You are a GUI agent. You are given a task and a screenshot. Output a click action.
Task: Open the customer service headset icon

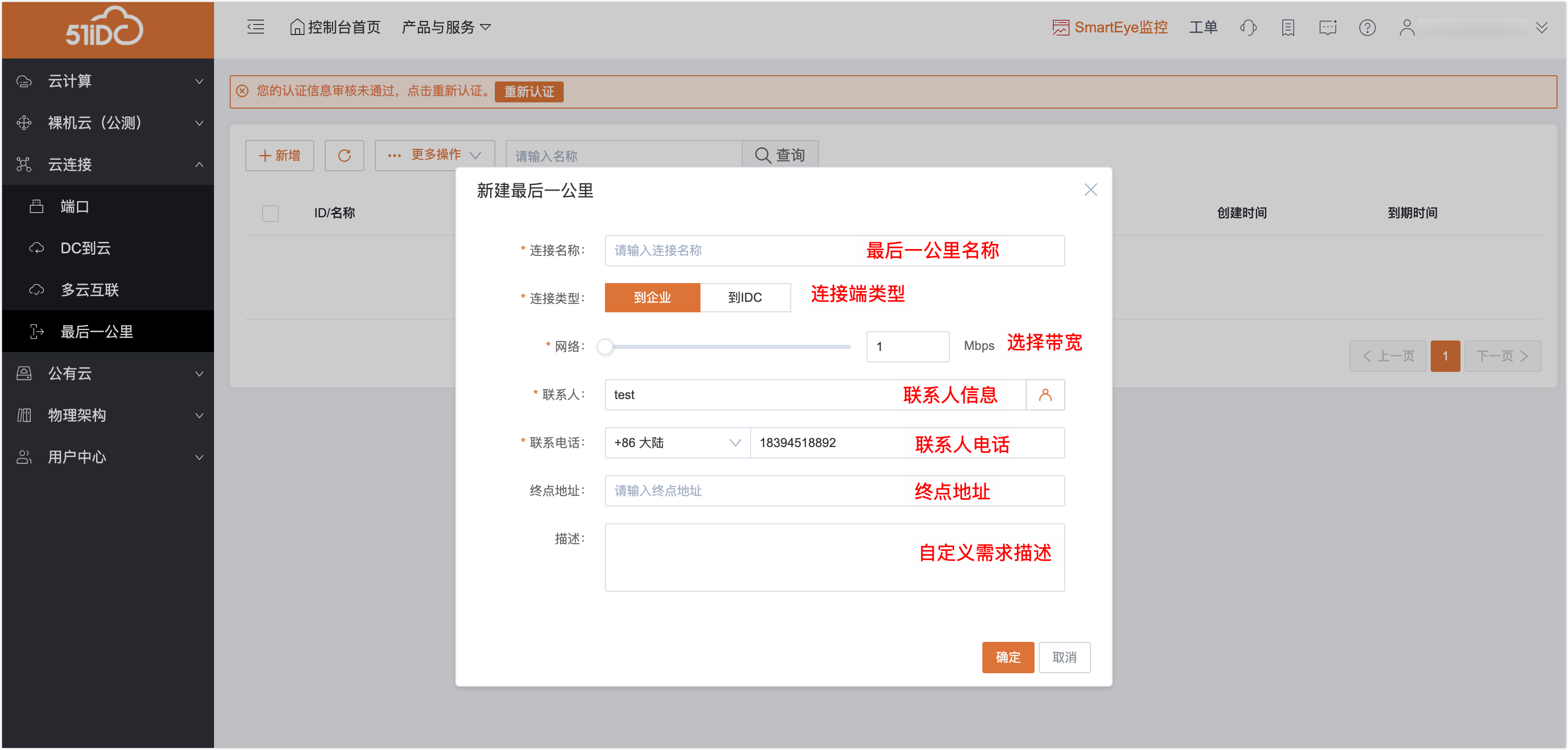[x=1248, y=27]
